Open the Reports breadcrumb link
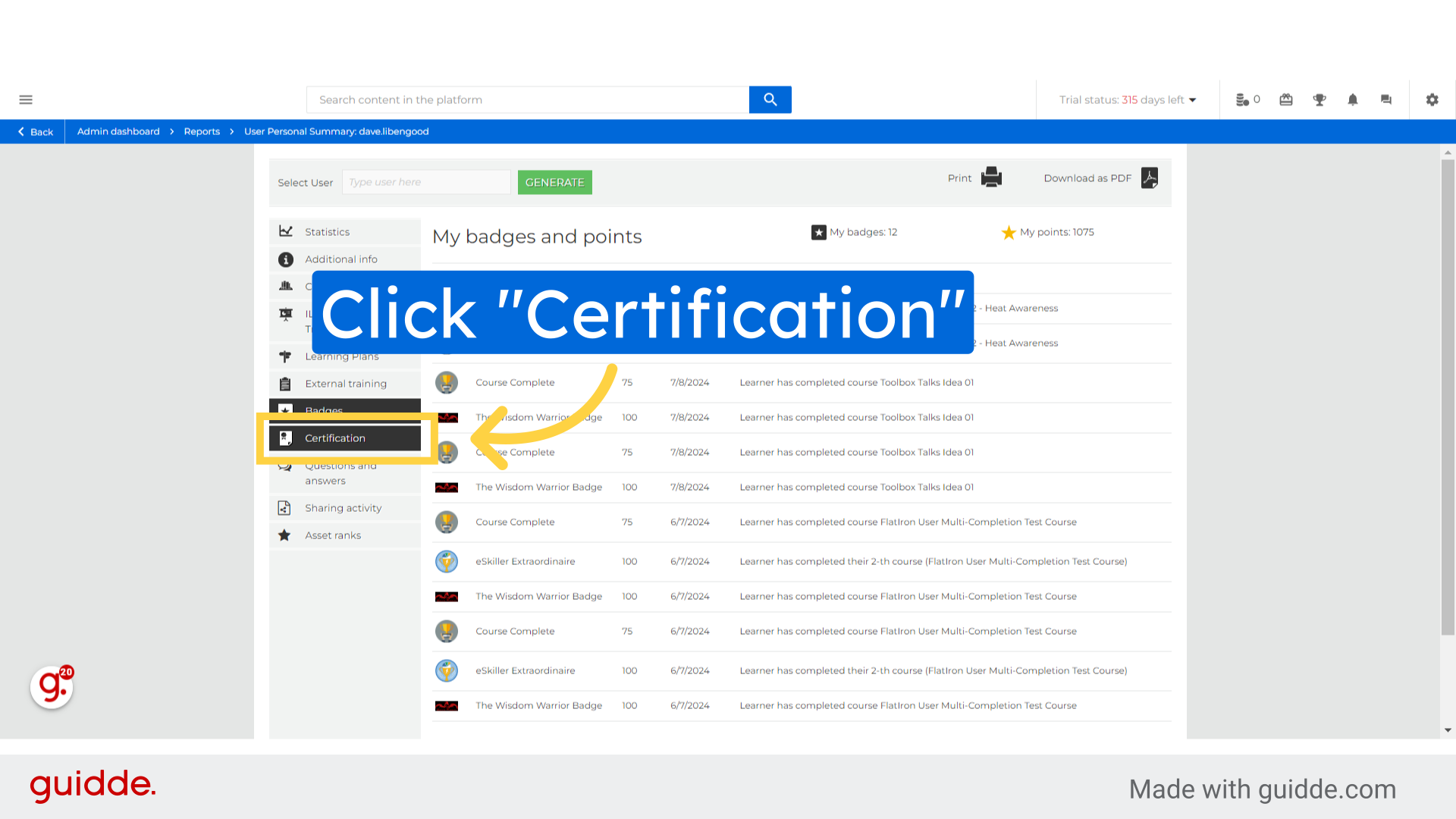The width and height of the screenshot is (1456, 819). tap(202, 131)
